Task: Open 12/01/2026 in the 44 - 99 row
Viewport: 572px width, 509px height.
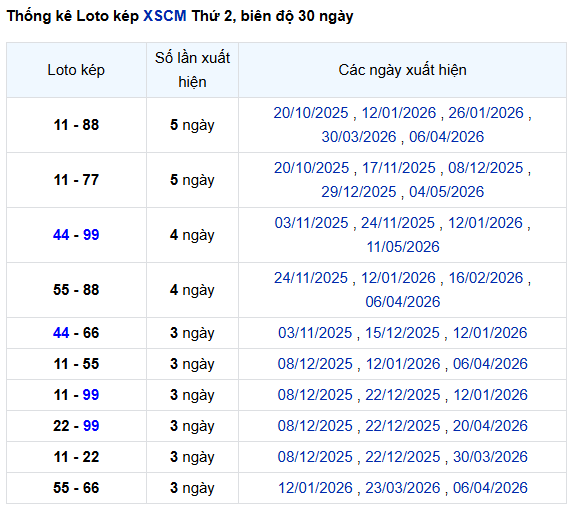Action: point(486,223)
